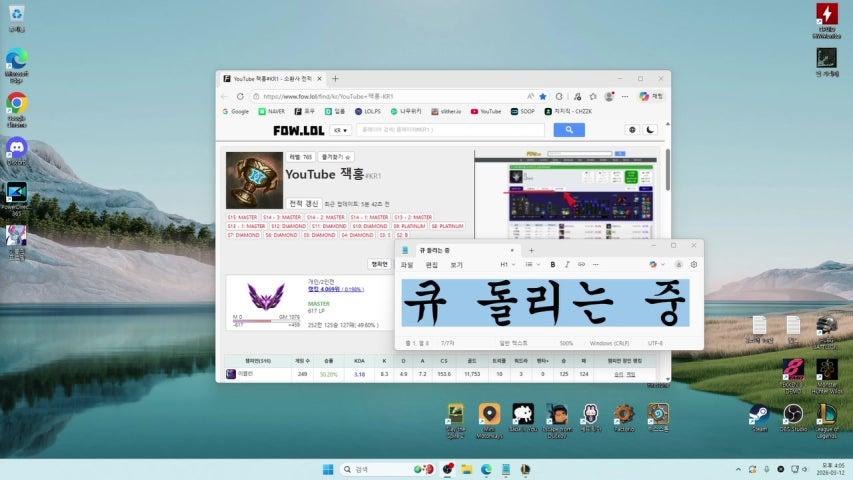Click the 전적 갱신 update button

click(x=304, y=204)
